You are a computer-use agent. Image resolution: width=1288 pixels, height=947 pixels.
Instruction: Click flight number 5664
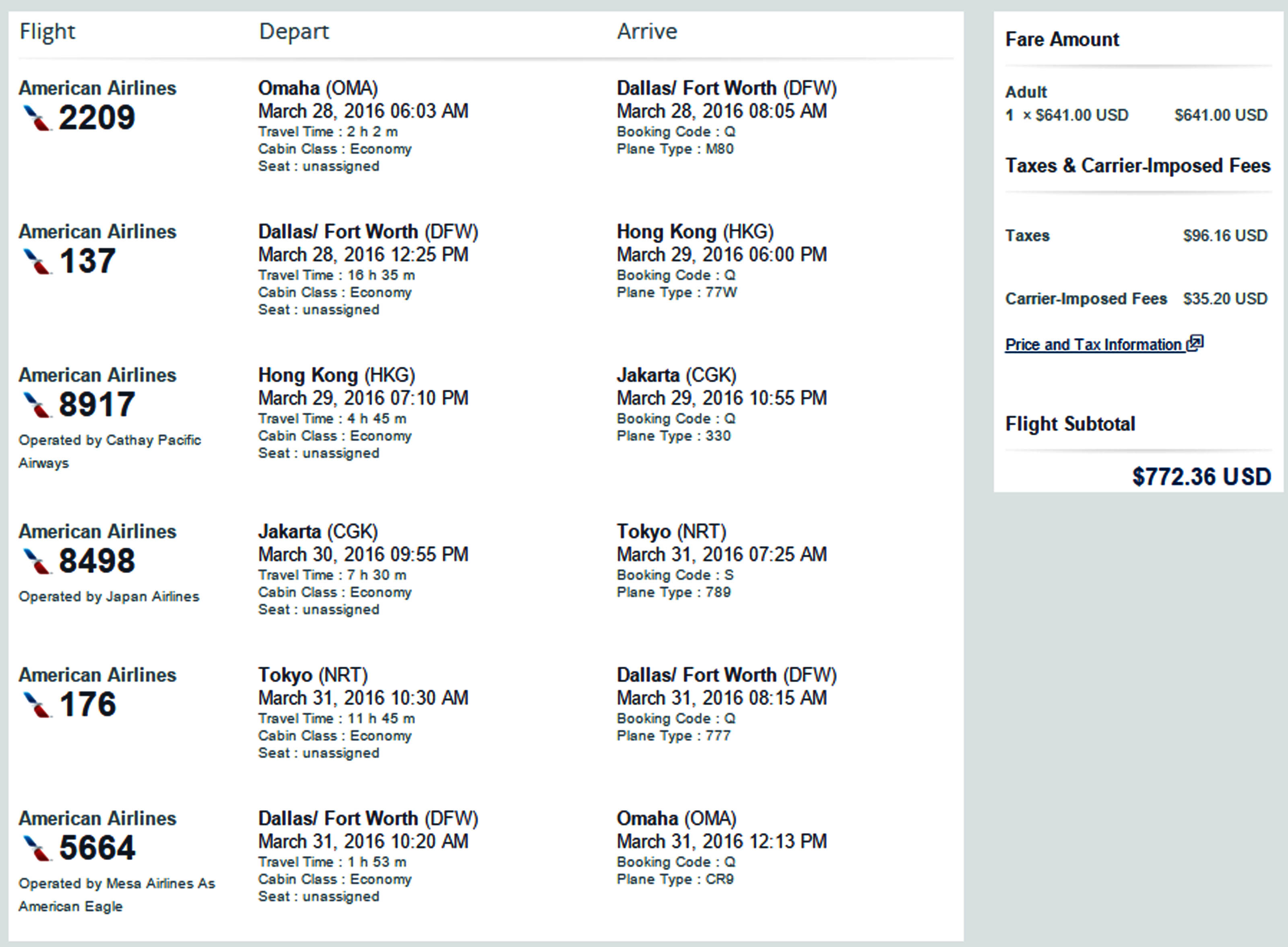(97, 847)
